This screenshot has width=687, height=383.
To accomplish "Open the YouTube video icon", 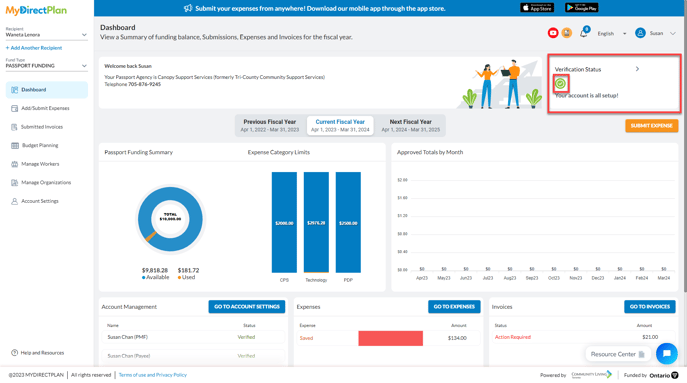I will (553, 33).
